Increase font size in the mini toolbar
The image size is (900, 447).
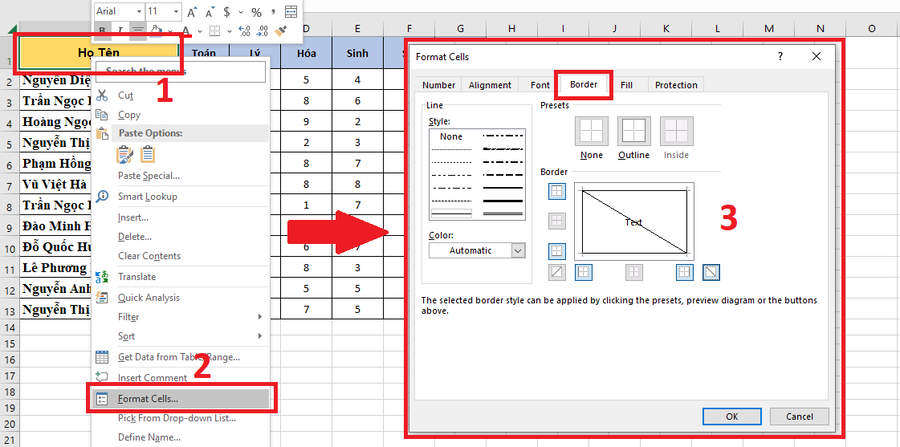click(192, 11)
